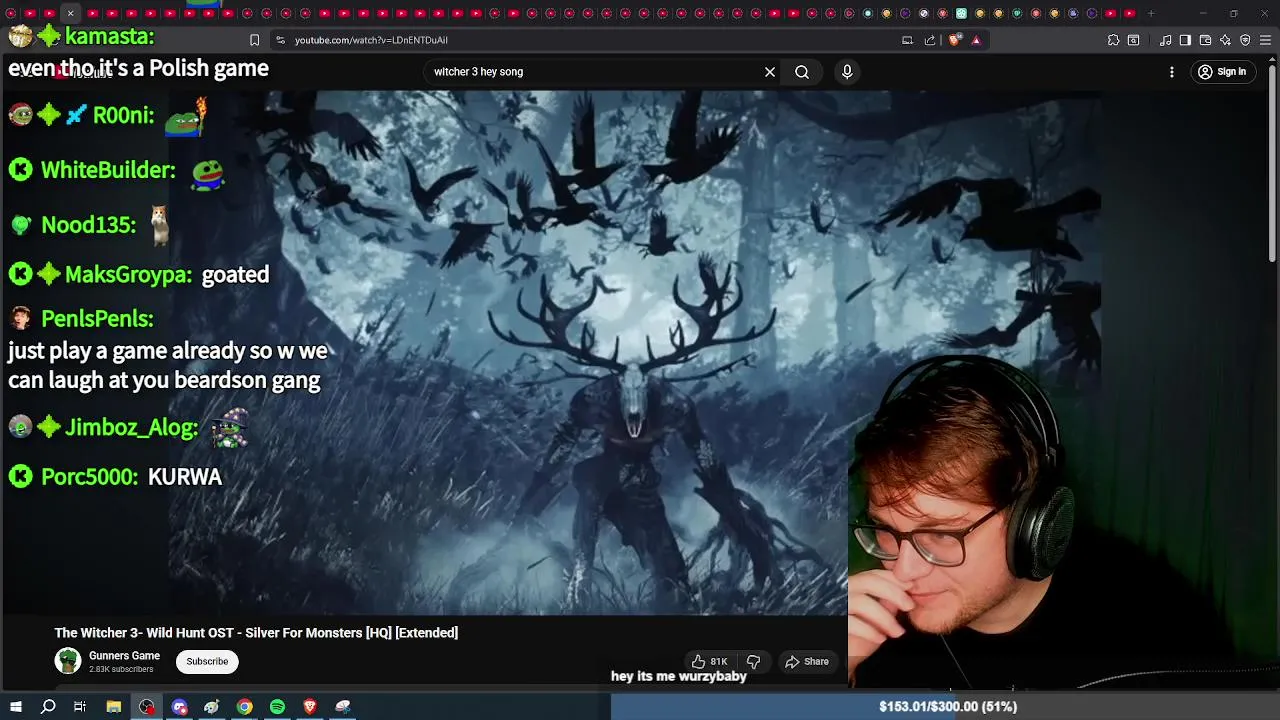Open the Brave VPN shield icon

(x=1245, y=40)
